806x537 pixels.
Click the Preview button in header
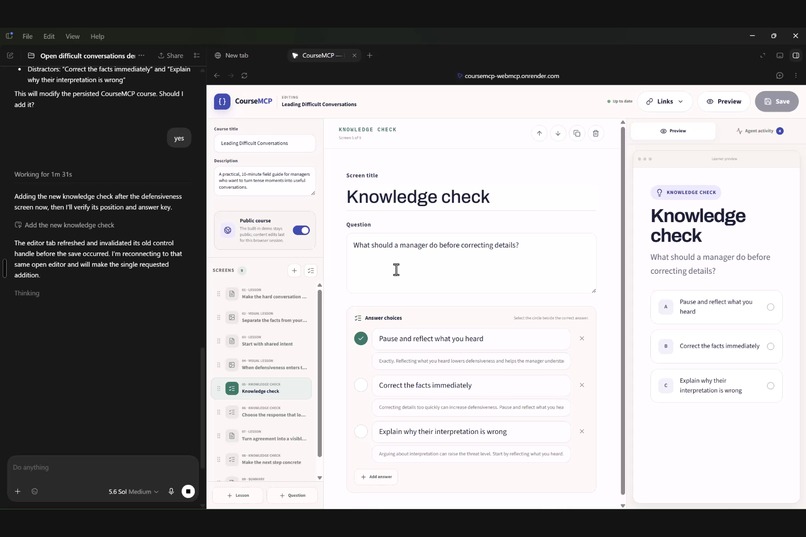coord(724,101)
